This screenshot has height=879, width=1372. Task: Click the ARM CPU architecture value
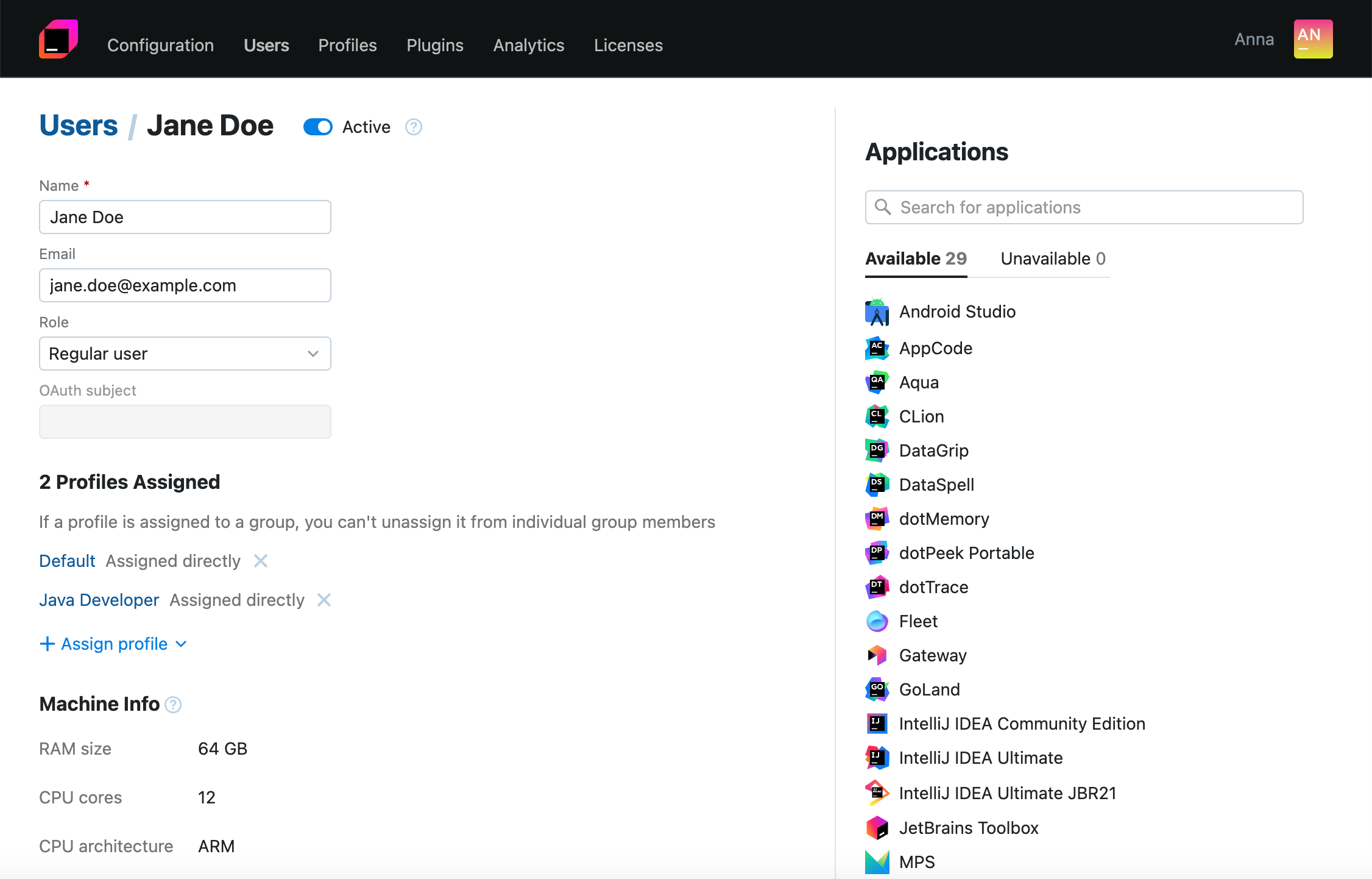pos(216,846)
